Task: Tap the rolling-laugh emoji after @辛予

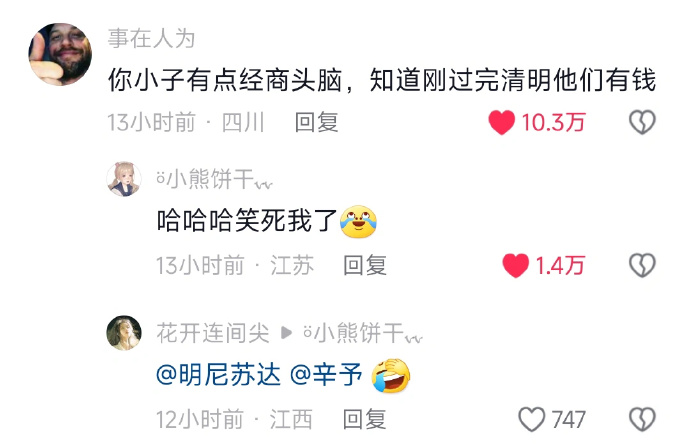Action: click(x=391, y=375)
